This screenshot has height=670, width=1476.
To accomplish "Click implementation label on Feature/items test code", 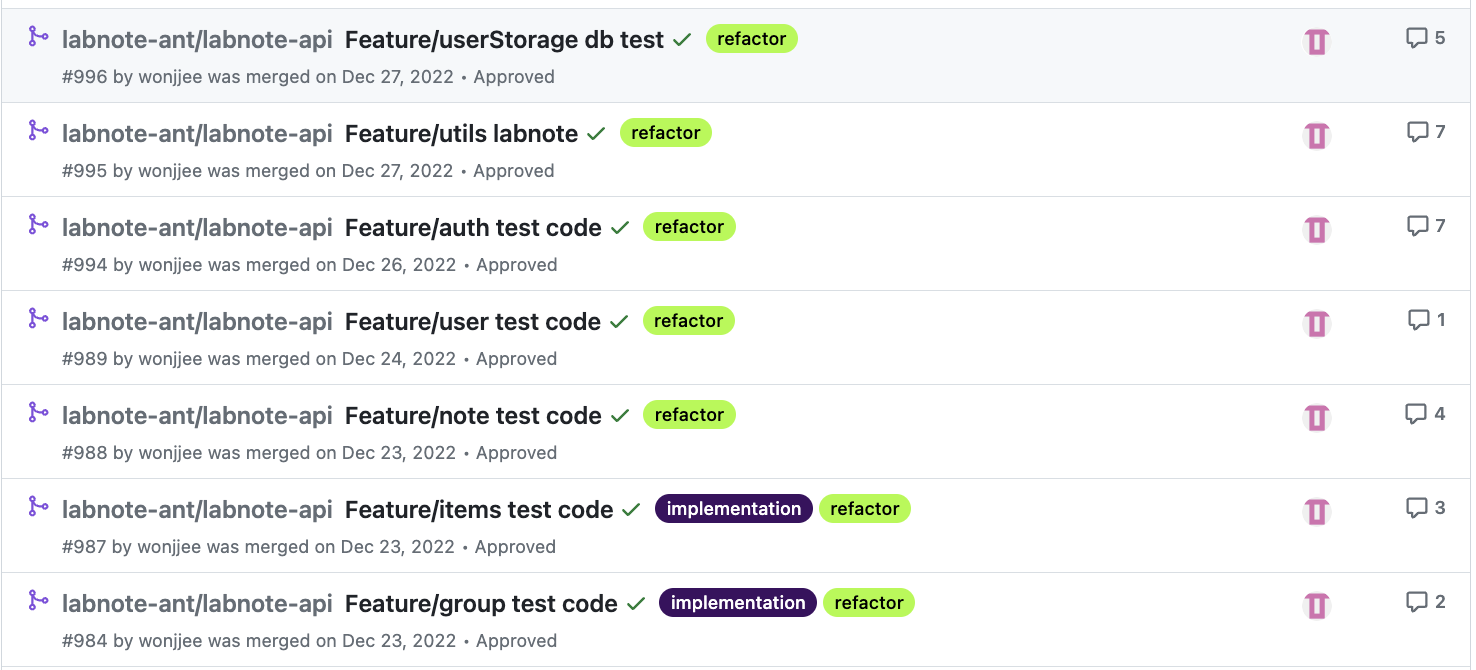I will click(734, 509).
